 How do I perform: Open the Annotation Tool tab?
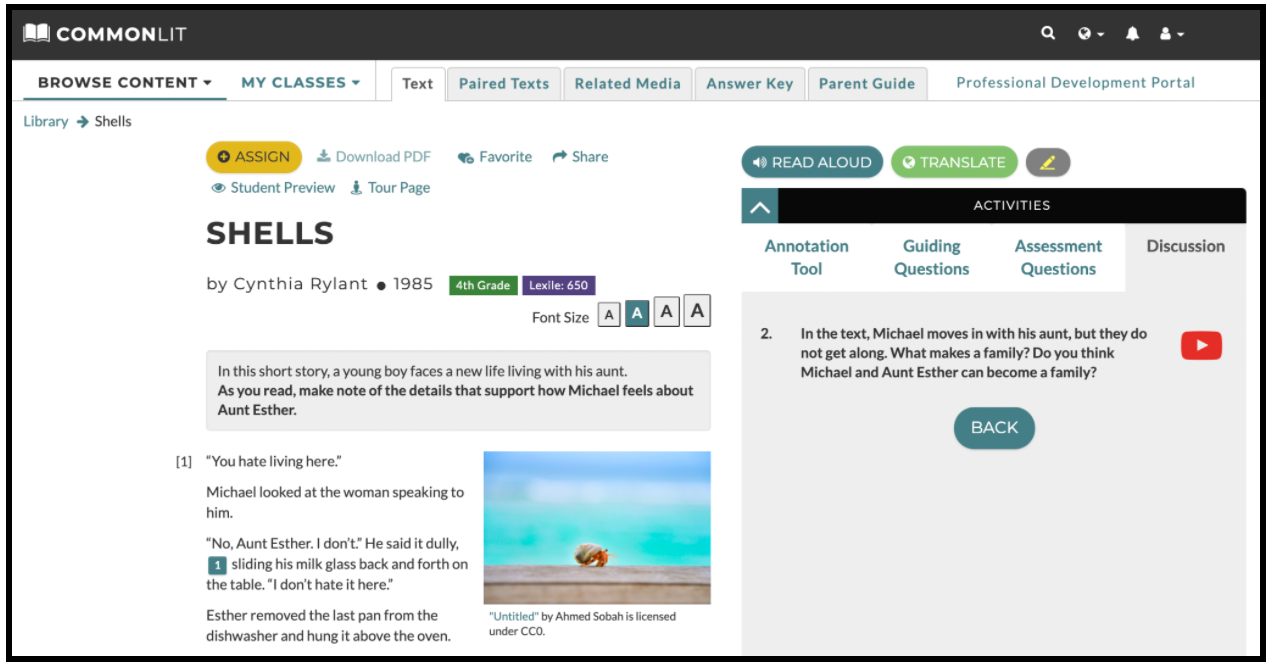pos(806,257)
